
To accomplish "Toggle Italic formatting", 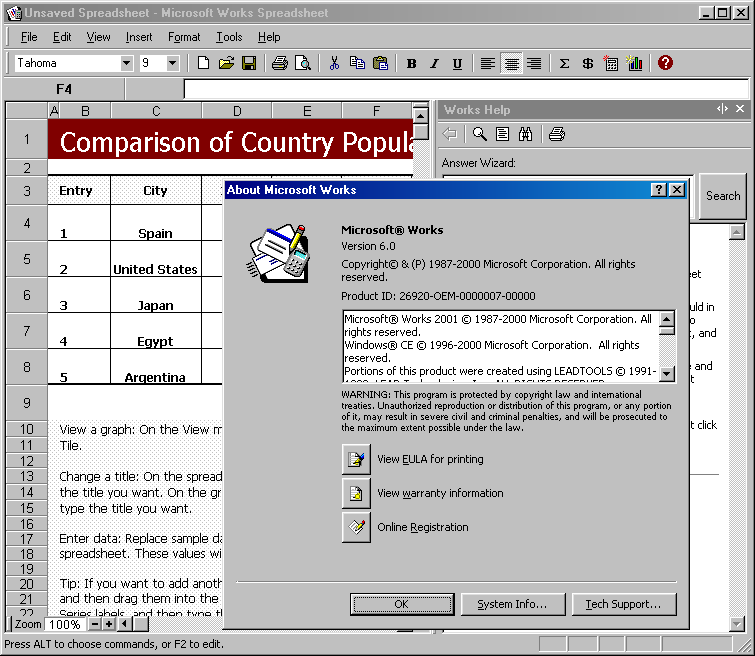I will [434, 63].
